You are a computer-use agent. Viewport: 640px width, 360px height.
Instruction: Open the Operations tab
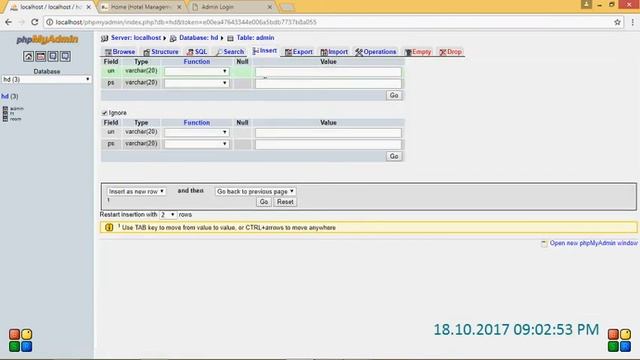[x=376, y=52]
